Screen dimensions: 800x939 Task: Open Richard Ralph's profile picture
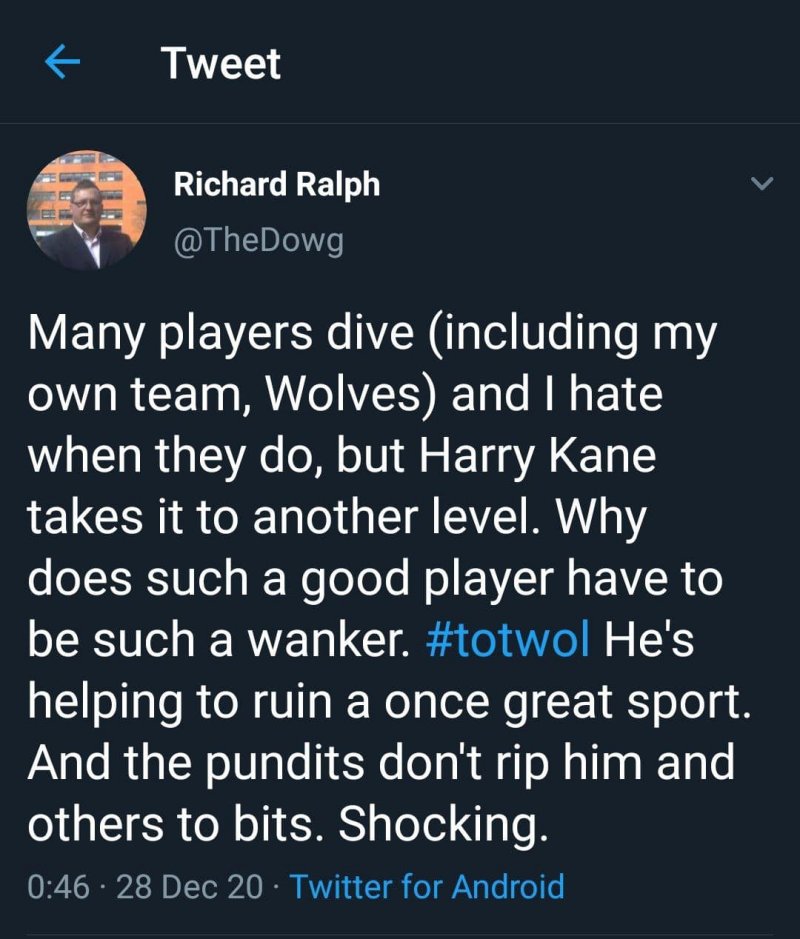click(x=87, y=210)
